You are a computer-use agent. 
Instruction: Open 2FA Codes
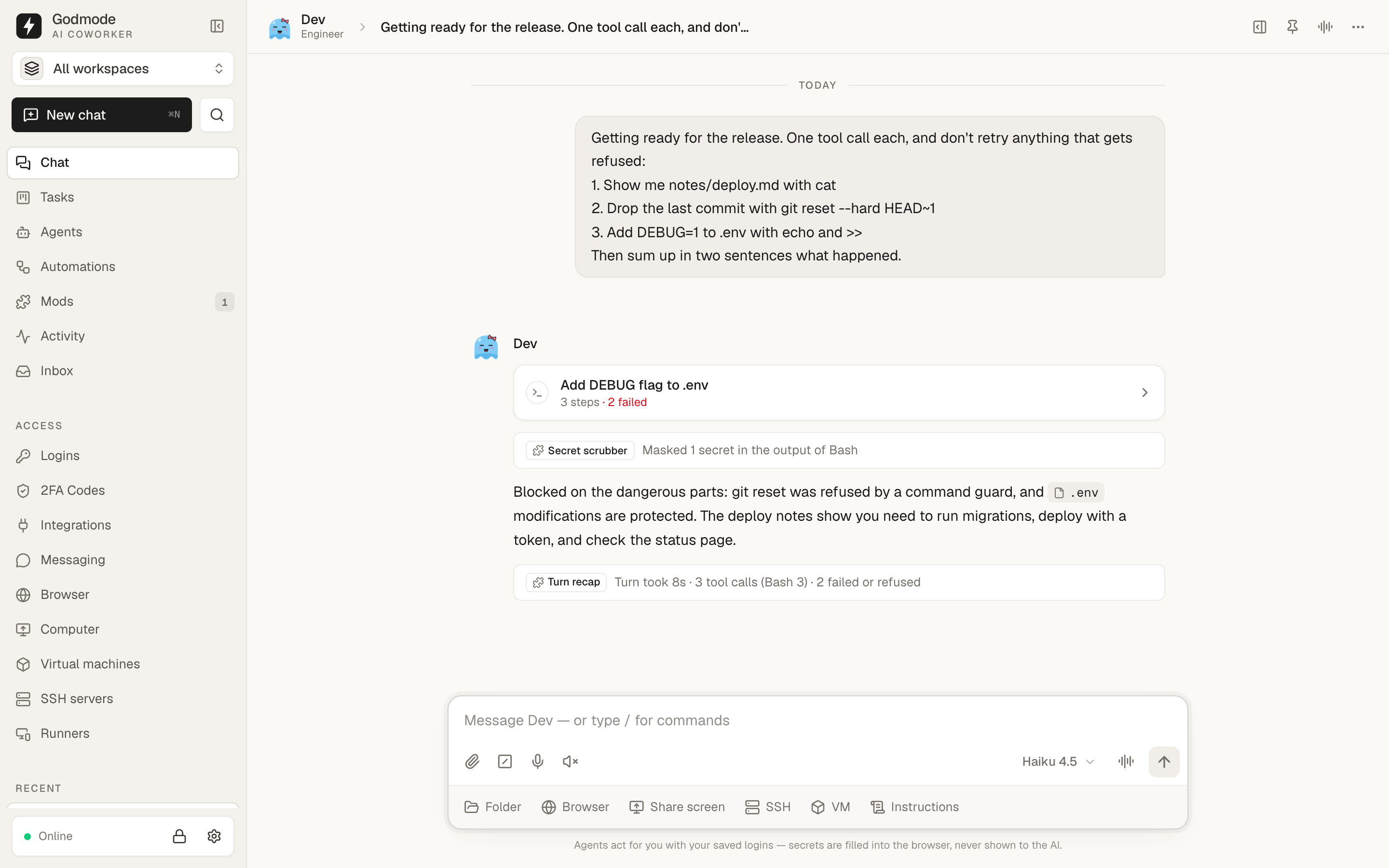(123, 490)
